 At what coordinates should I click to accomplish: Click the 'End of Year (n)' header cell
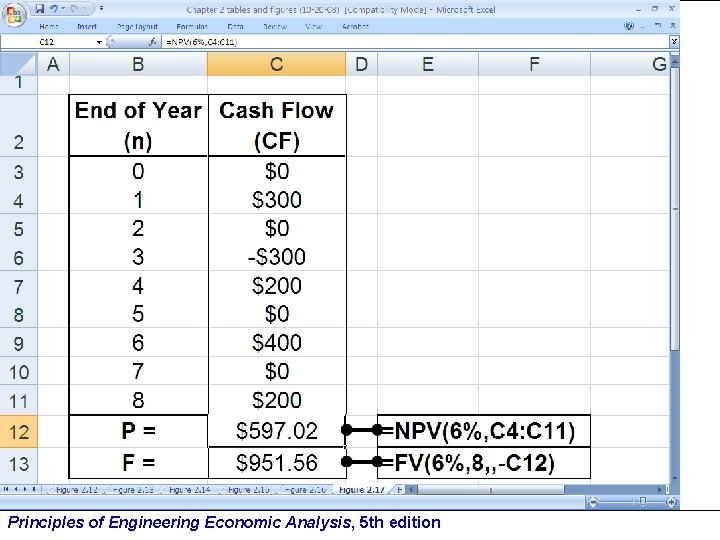pos(138,125)
